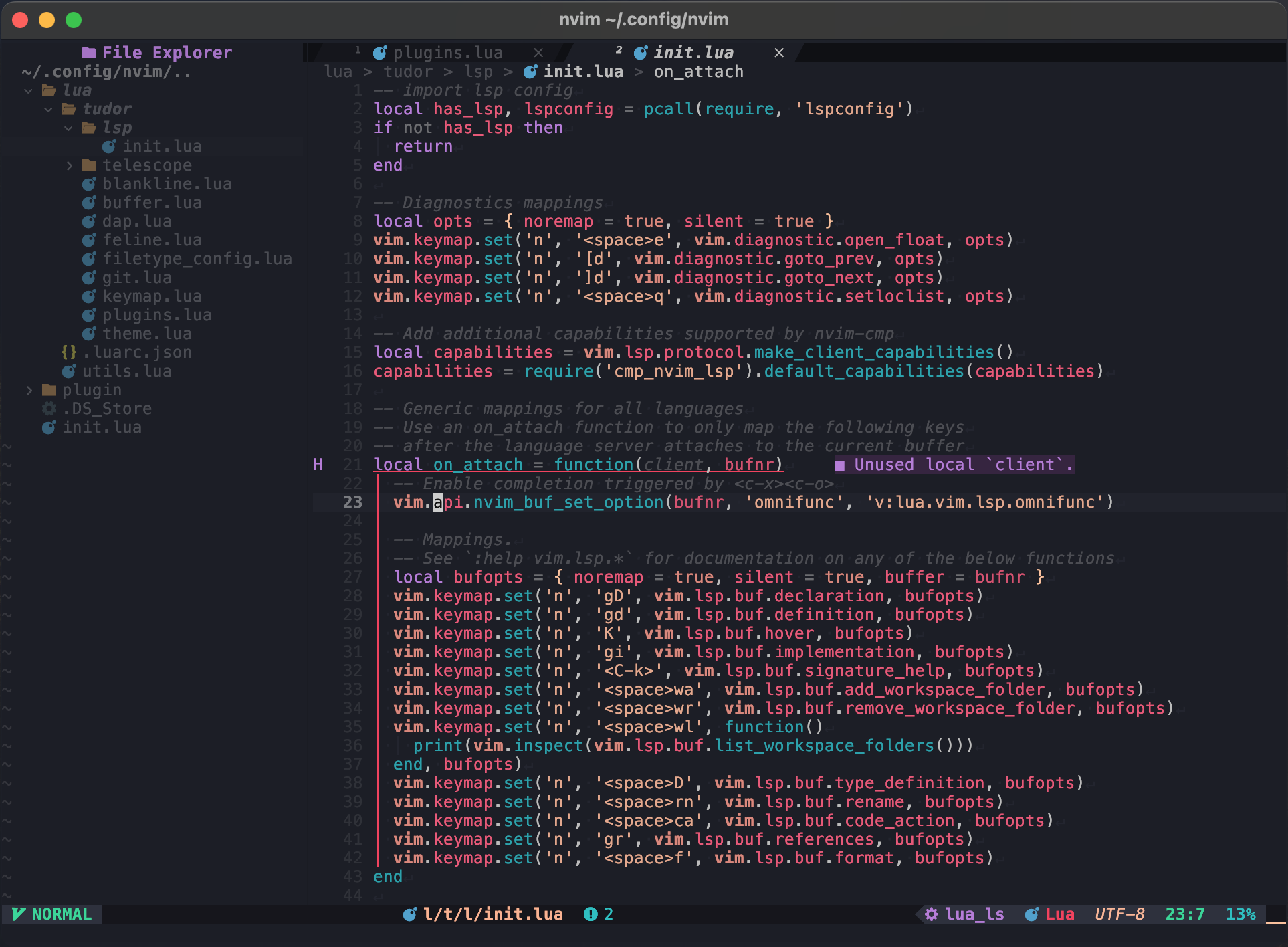Click the Lua file icon beside feline.lua
The width and height of the screenshot is (1288, 947).
[89, 240]
